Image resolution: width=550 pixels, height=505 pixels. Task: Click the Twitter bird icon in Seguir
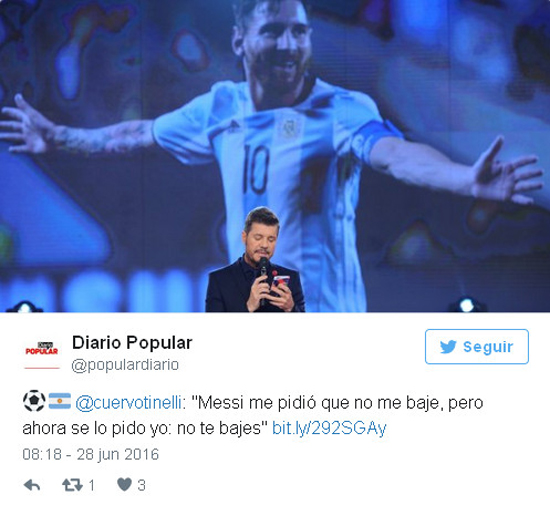point(448,346)
